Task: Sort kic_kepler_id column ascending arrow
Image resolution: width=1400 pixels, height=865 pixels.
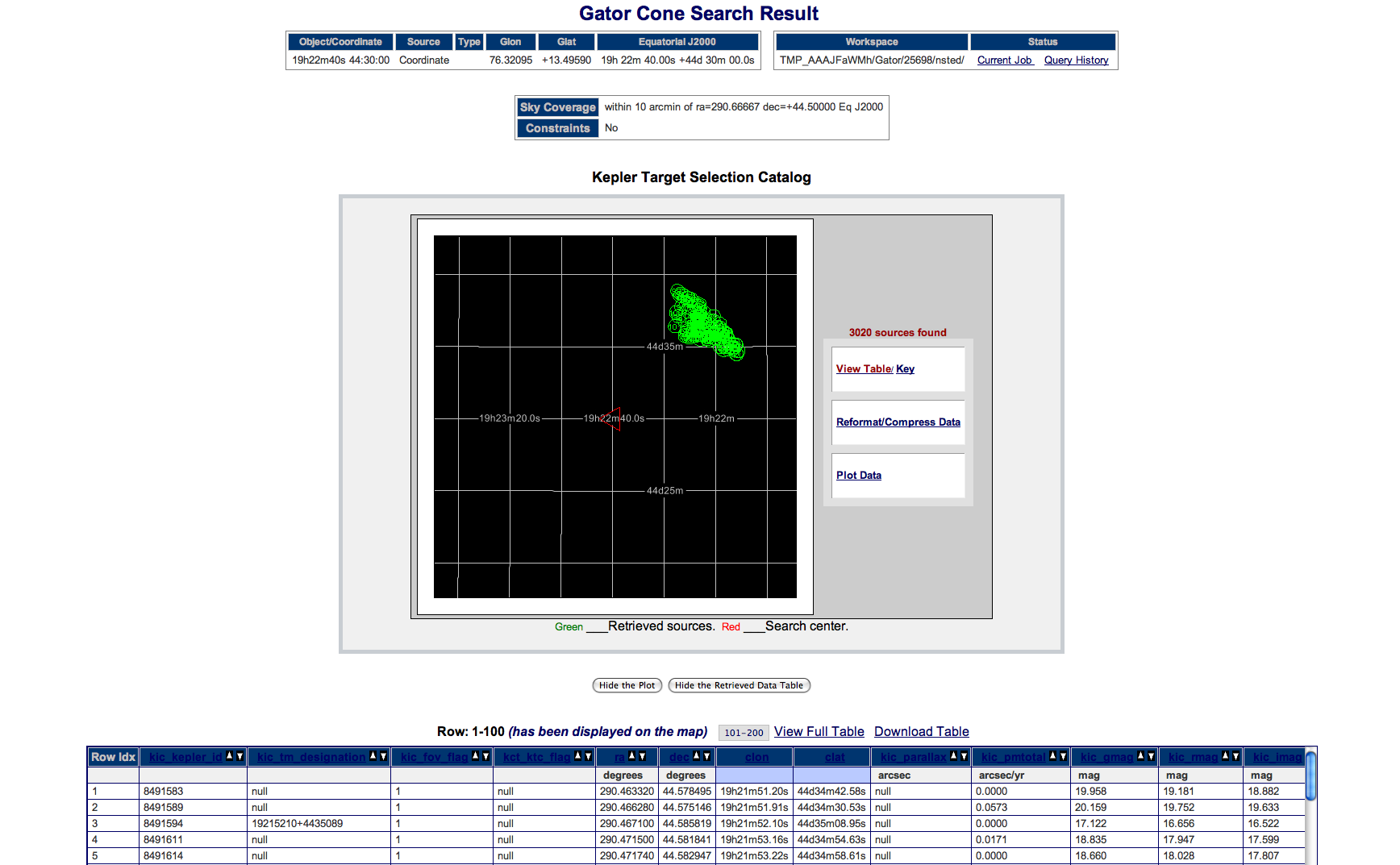Action: (x=230, y=756)
